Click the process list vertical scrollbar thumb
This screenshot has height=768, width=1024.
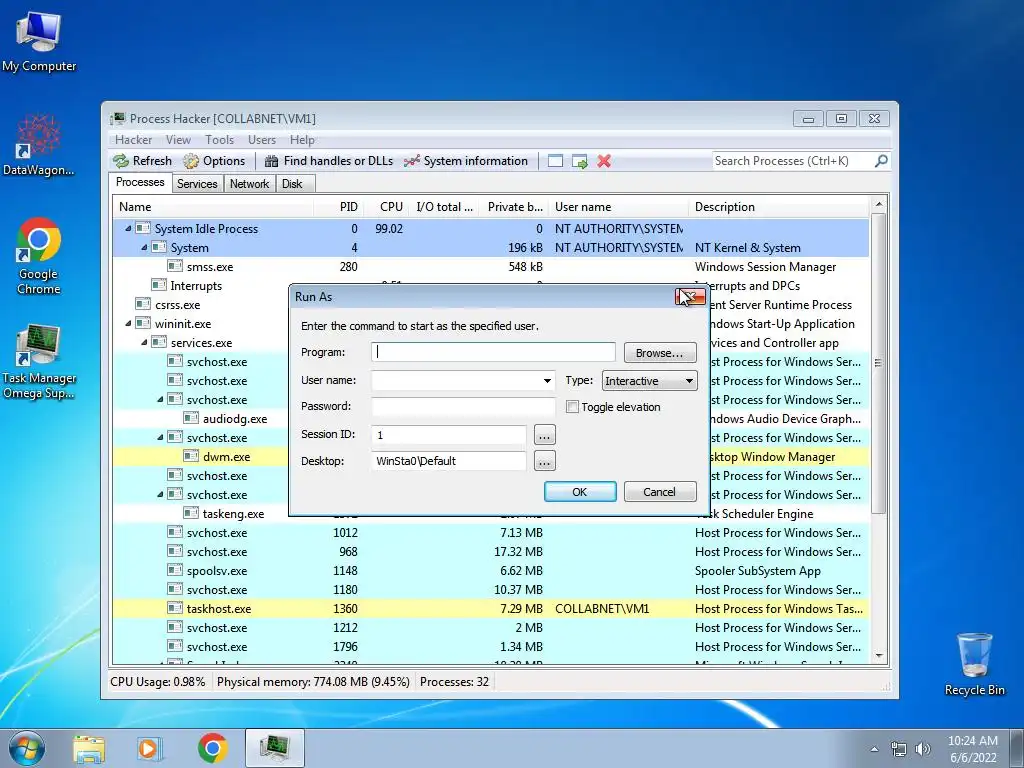pos(878,362)
